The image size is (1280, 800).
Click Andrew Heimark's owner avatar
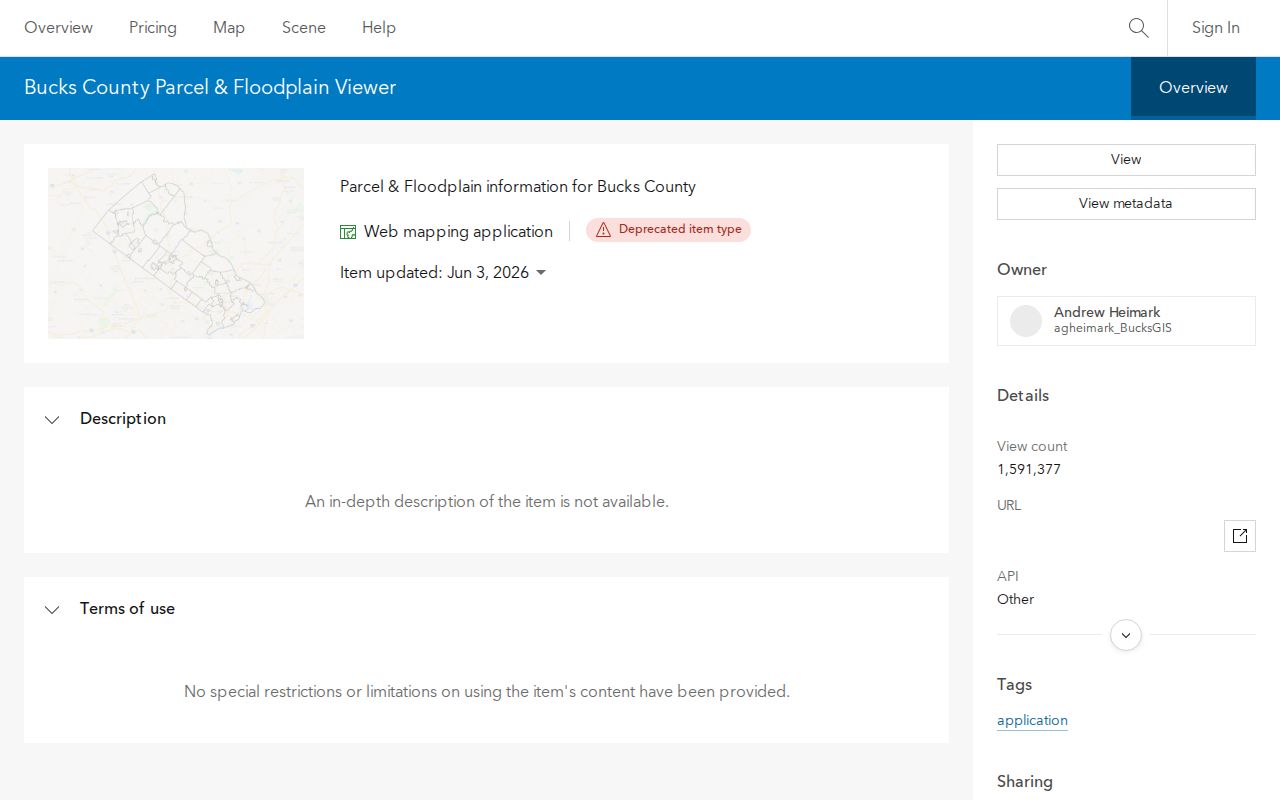click(1026, 321)
